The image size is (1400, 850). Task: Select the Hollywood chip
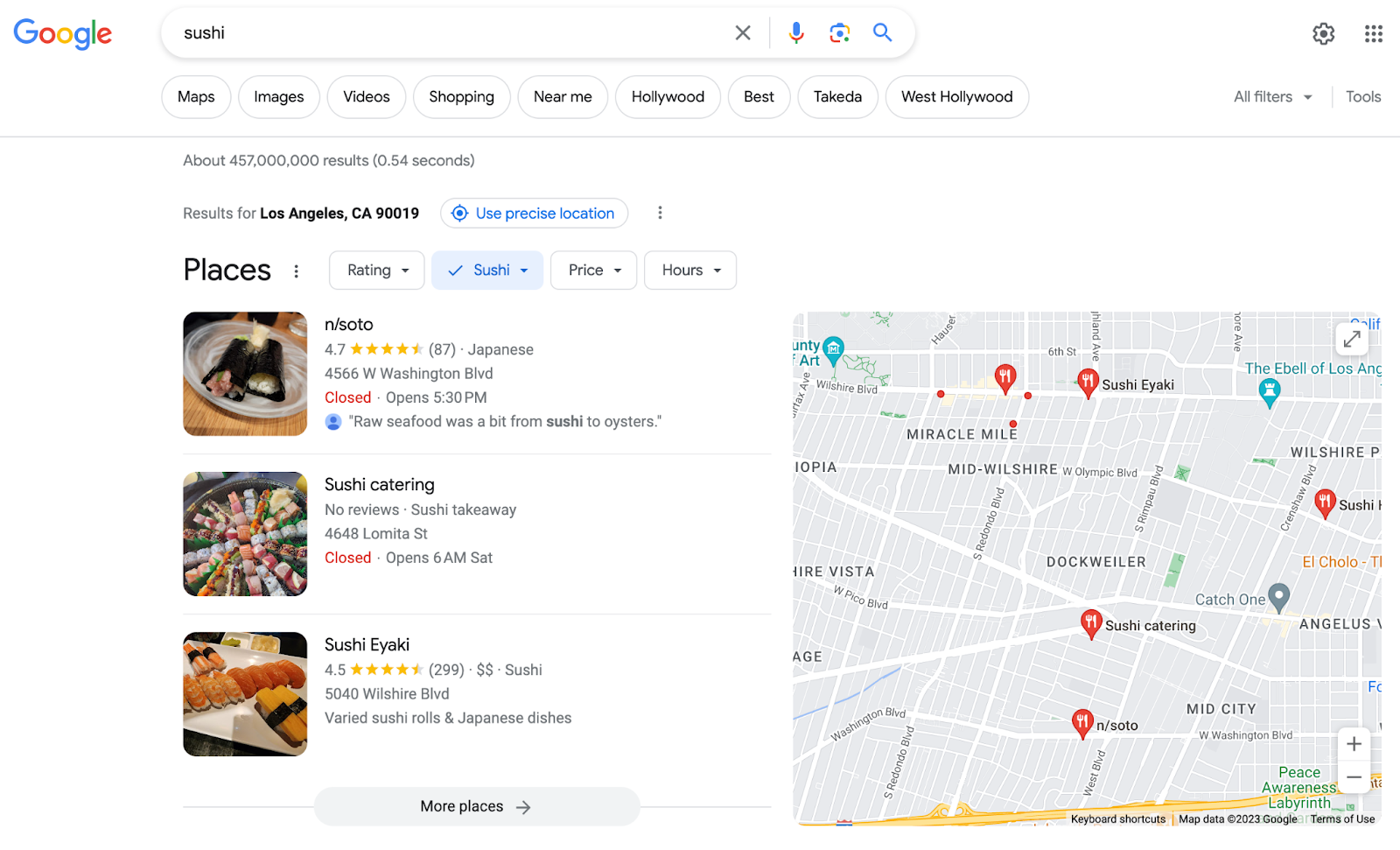[x=668, y=97]
